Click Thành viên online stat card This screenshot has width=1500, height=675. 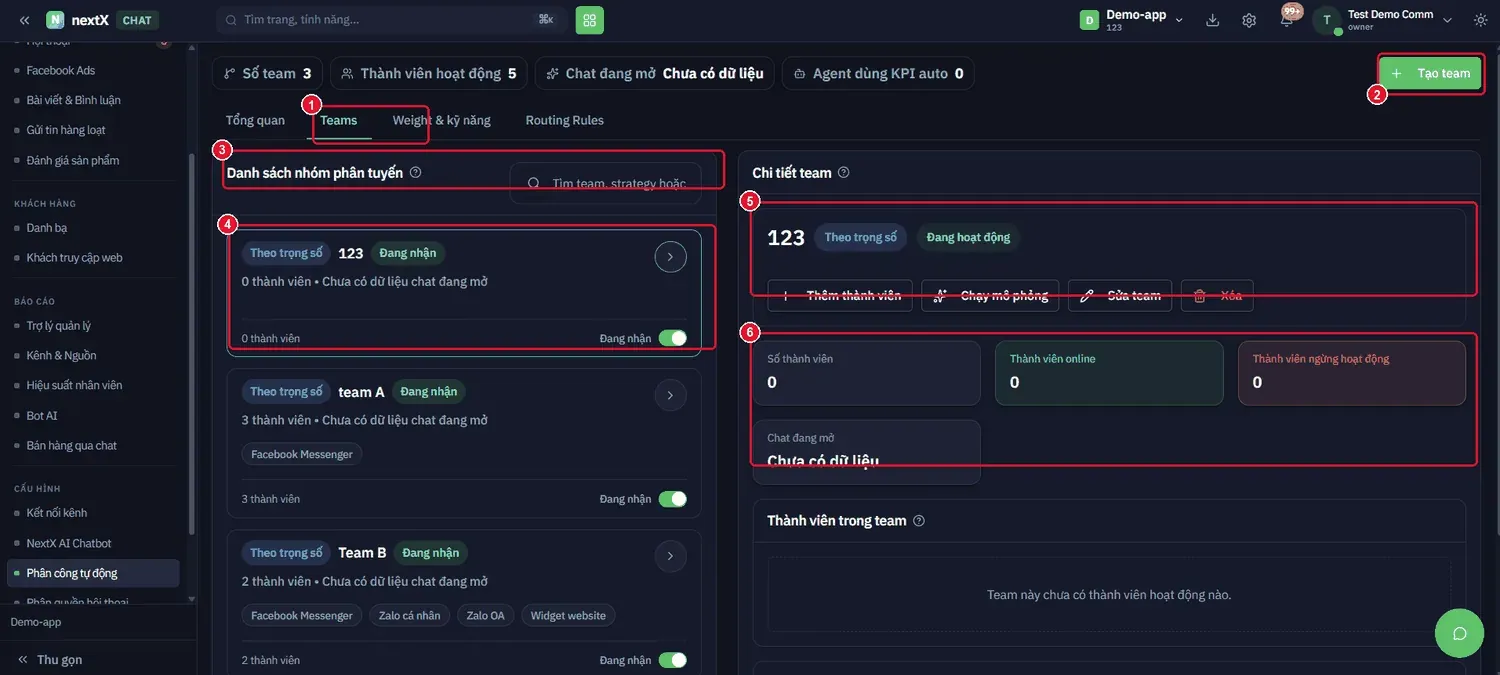point(1109,373)
